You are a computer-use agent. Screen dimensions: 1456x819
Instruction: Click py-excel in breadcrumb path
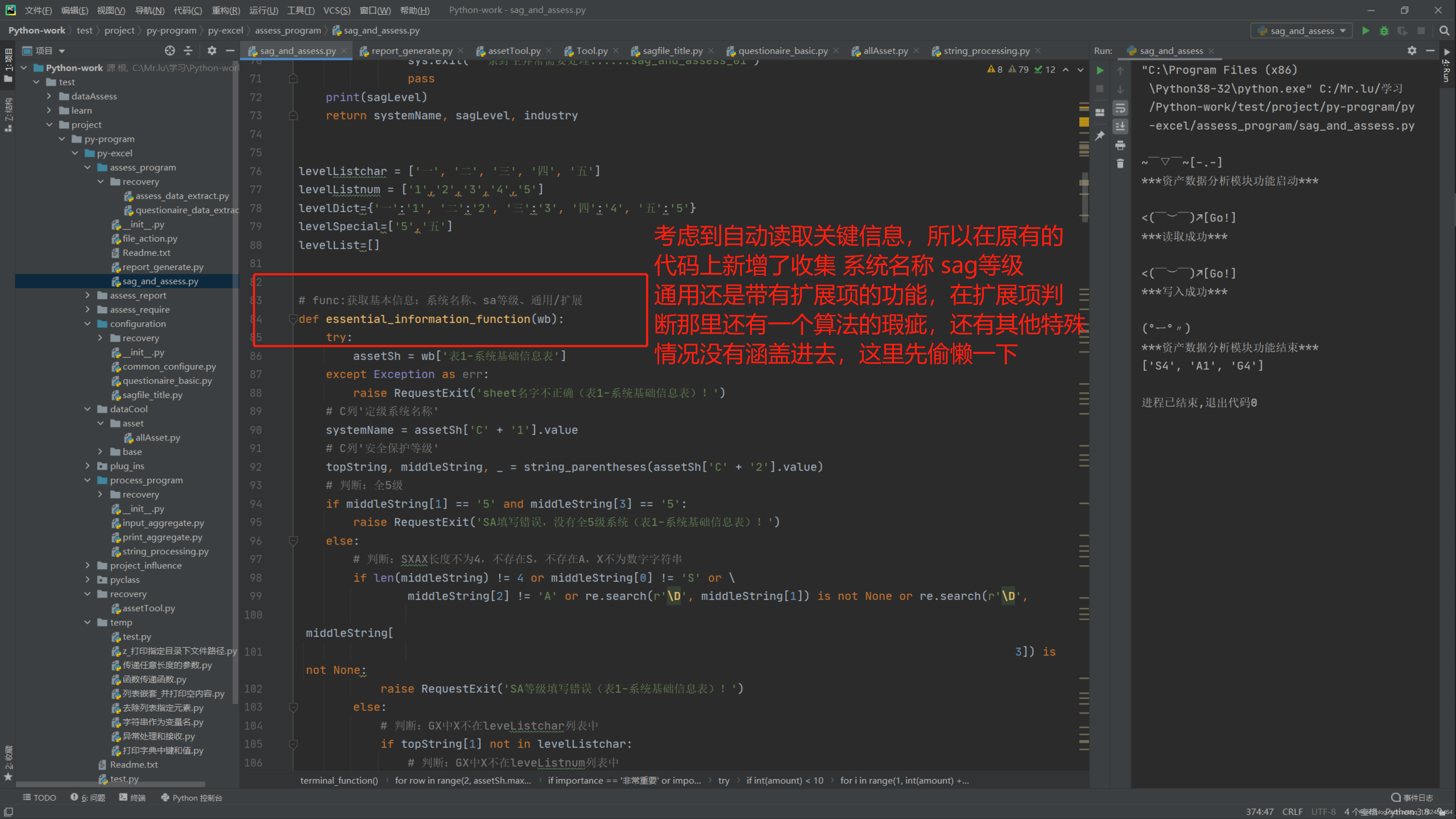click(225, 31)
